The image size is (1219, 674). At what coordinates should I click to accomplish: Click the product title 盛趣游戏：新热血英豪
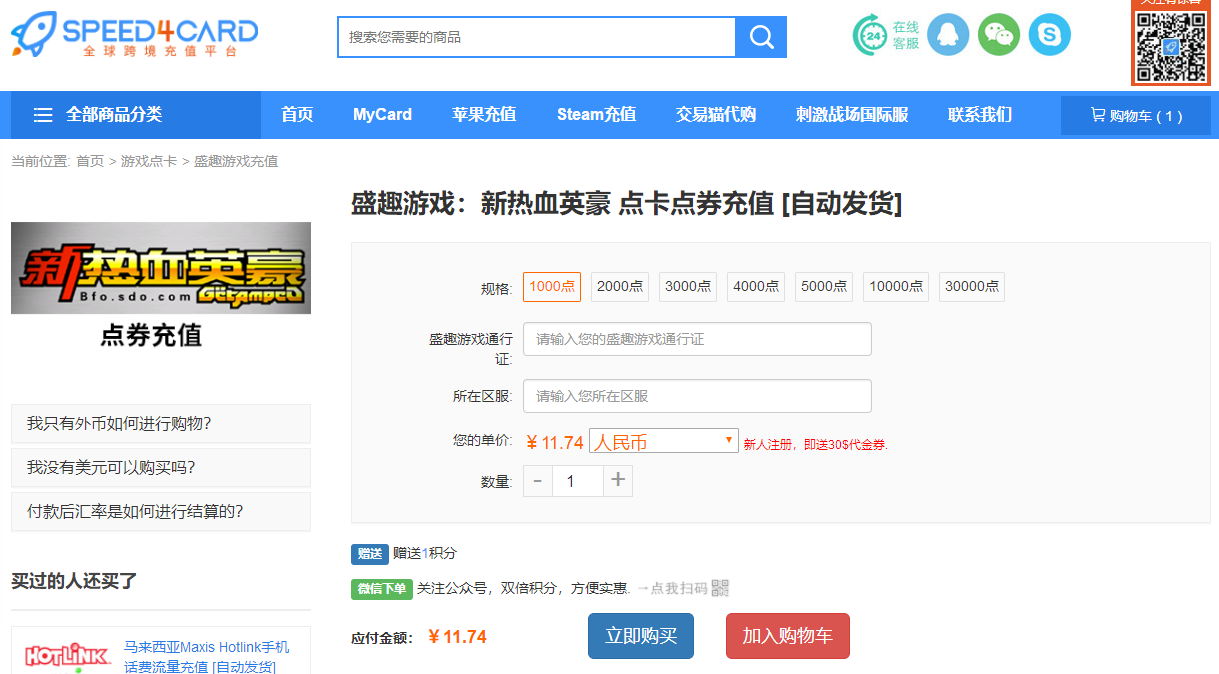tap(627, 204)
